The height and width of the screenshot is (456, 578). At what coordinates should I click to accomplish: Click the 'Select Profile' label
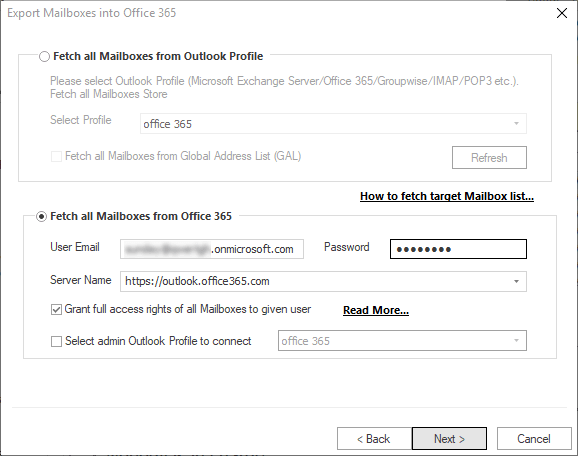(81, 120)
